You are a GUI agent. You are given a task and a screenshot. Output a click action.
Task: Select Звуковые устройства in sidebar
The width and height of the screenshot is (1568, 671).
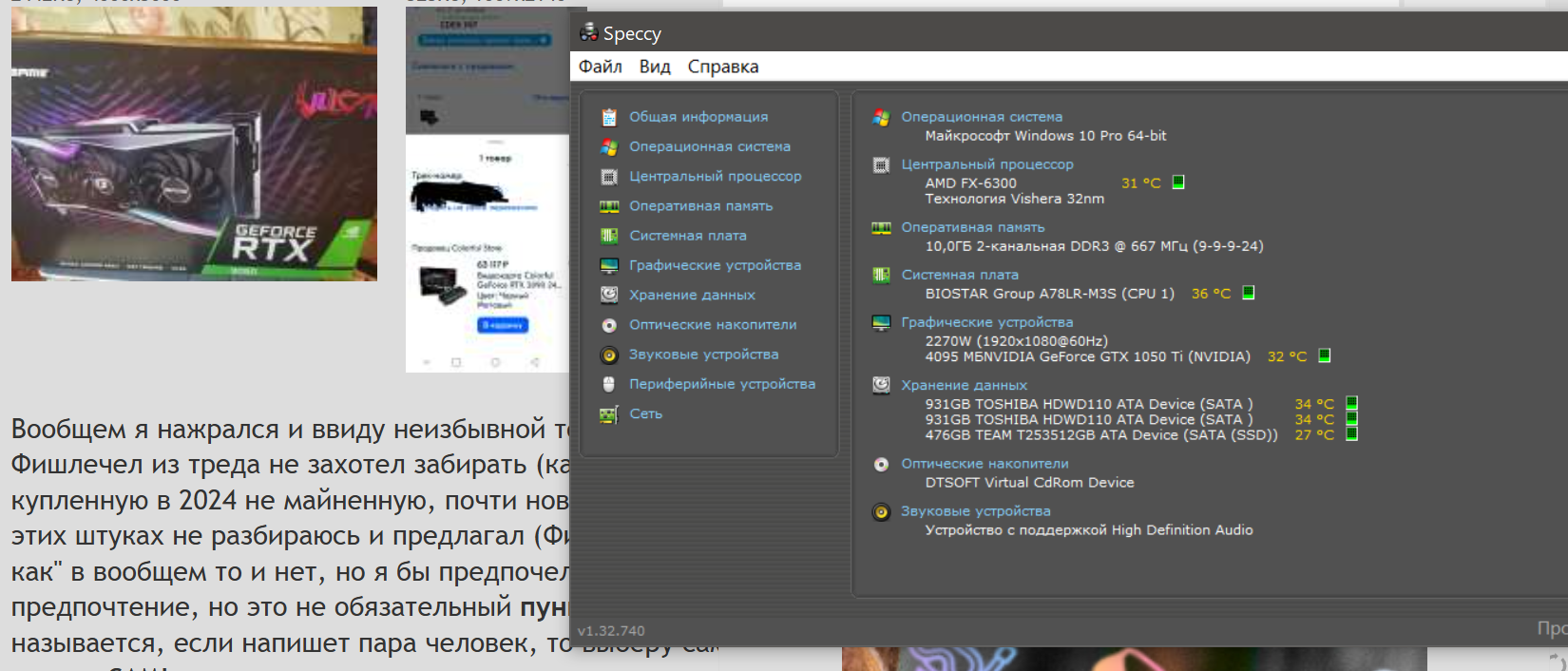pyautogui.click(x=704, y=354)
